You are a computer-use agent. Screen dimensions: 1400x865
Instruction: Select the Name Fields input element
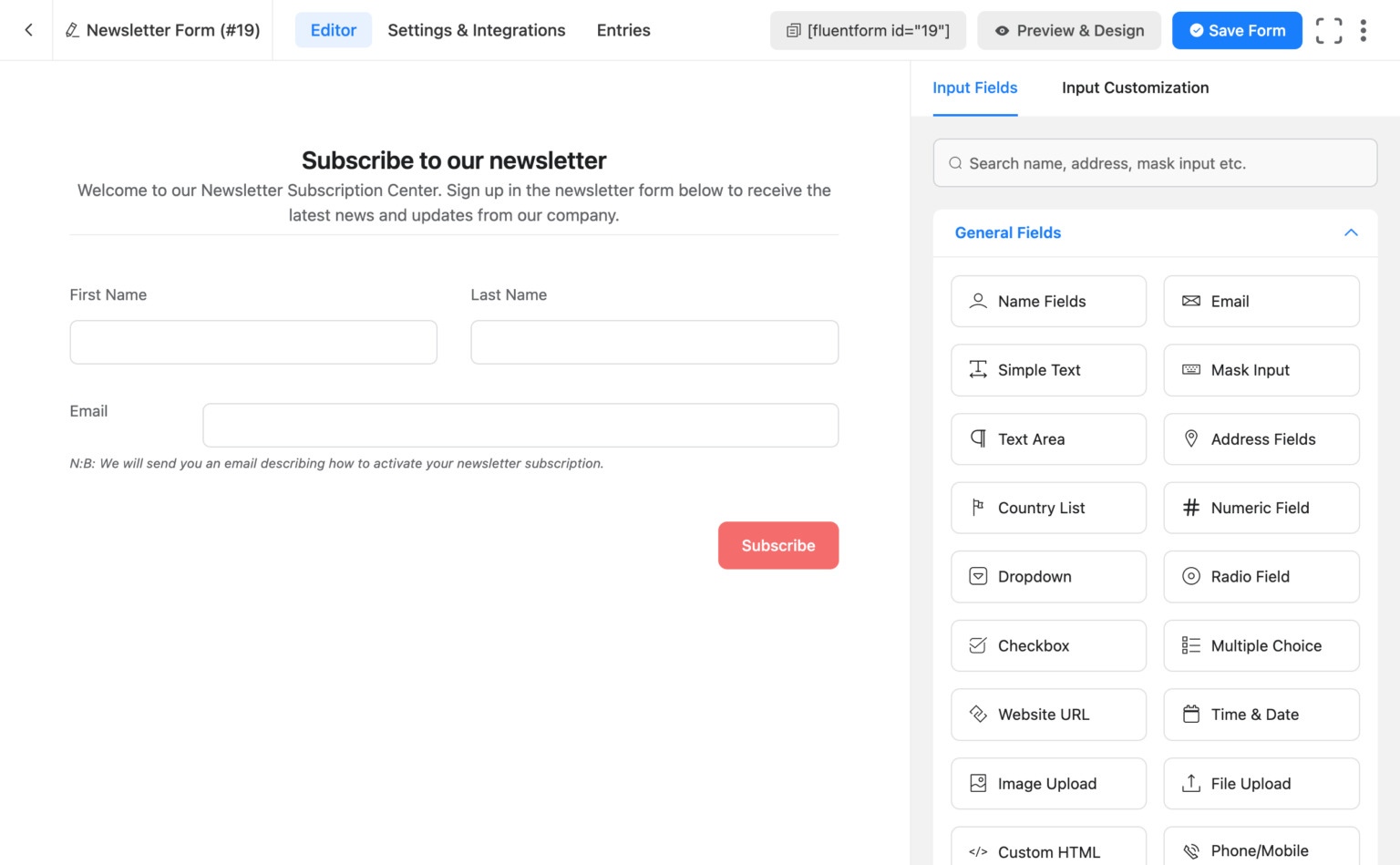tap(1047, 301)
